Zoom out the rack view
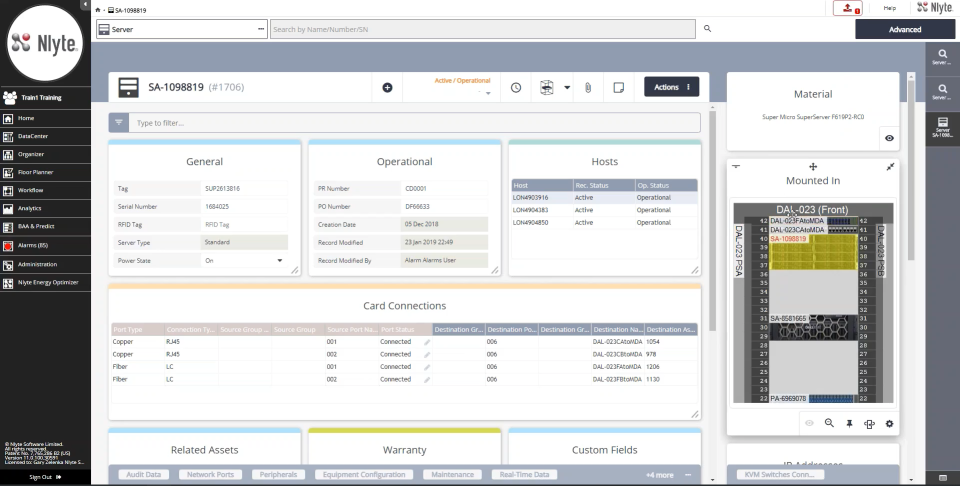 829,423
